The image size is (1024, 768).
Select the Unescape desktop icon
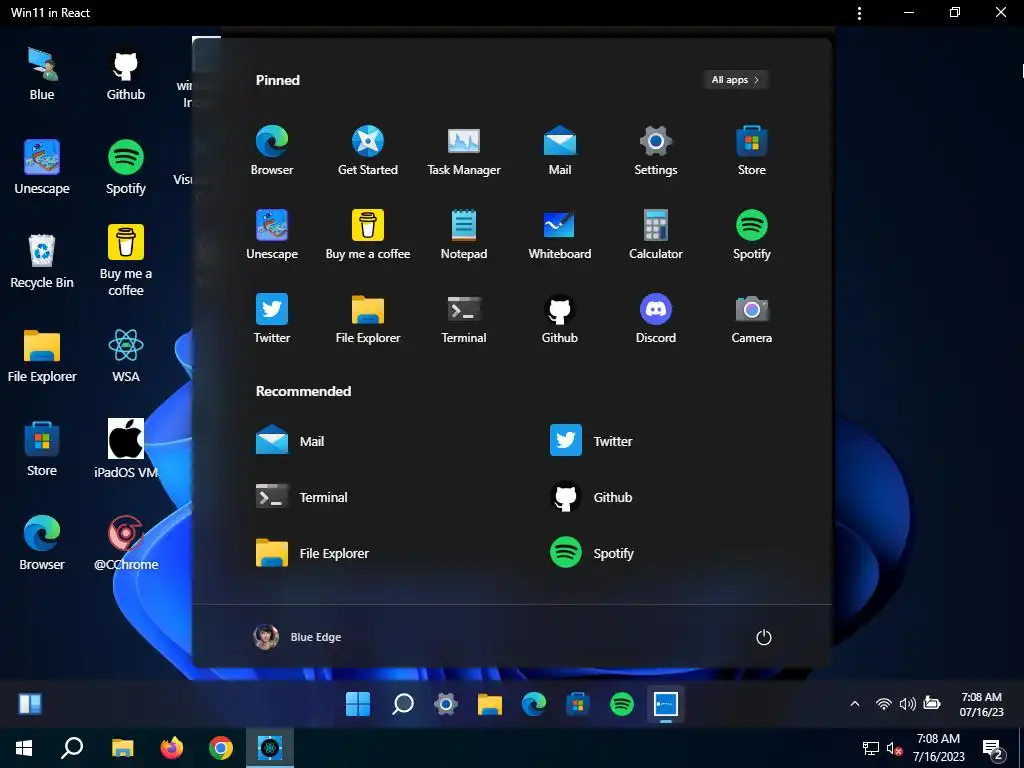click(42, 167)
